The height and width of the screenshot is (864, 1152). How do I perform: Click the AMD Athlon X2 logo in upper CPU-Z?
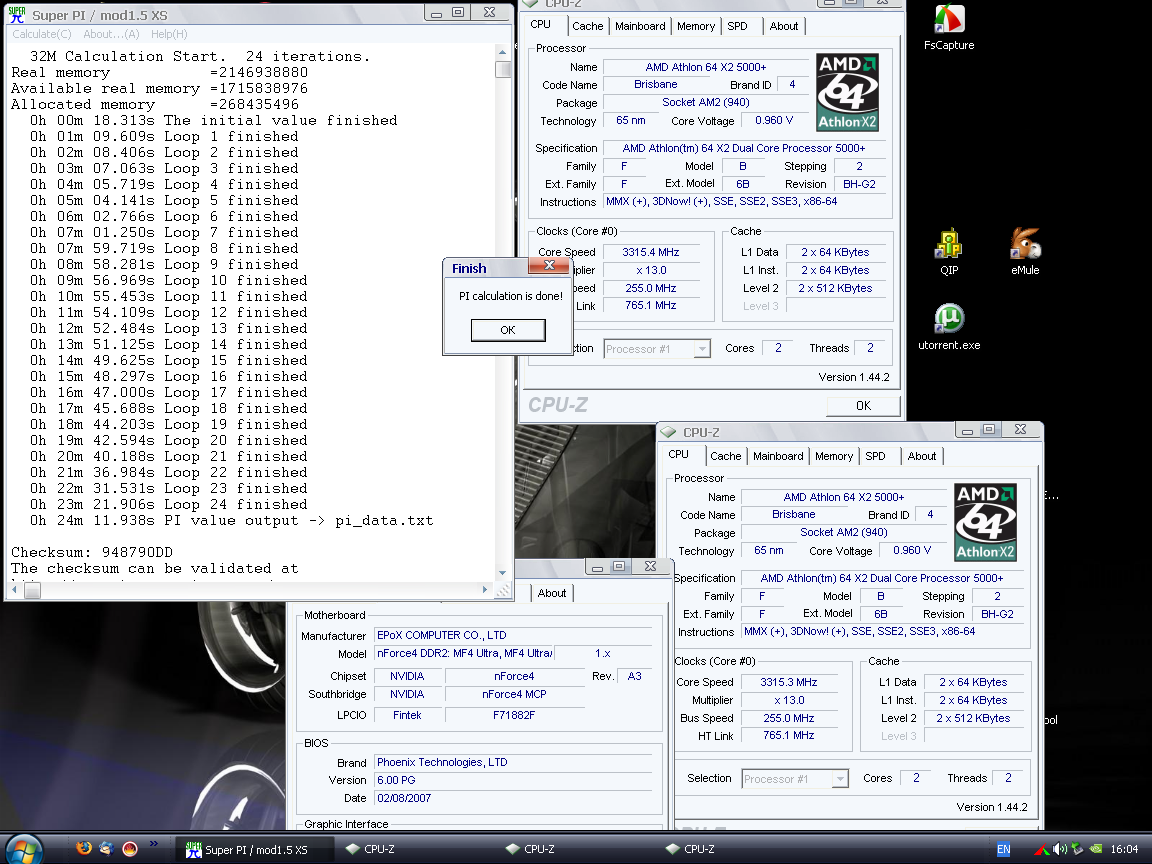click(x=847, y=93)
